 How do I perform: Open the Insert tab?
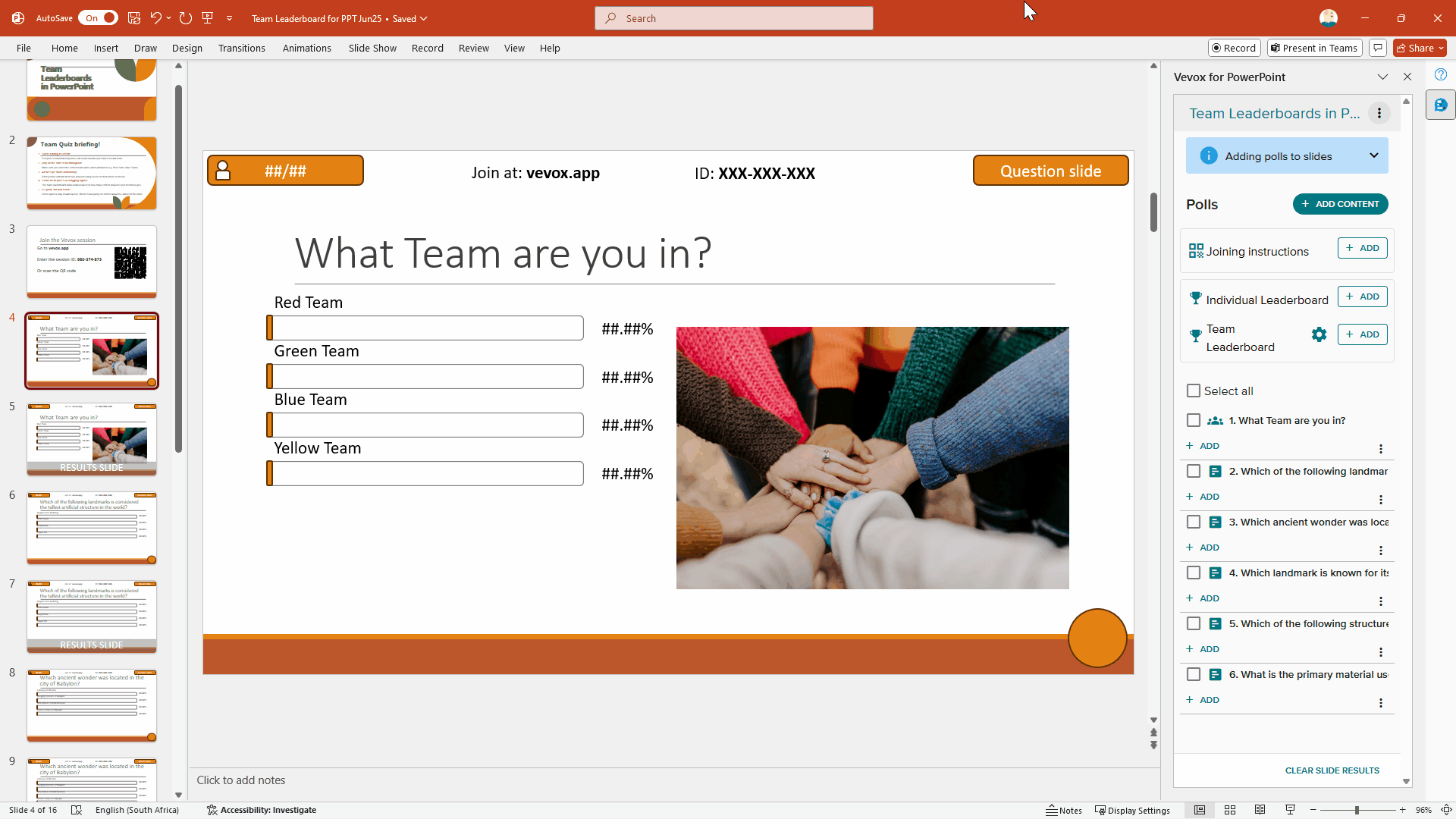click(x=106, y=48)
